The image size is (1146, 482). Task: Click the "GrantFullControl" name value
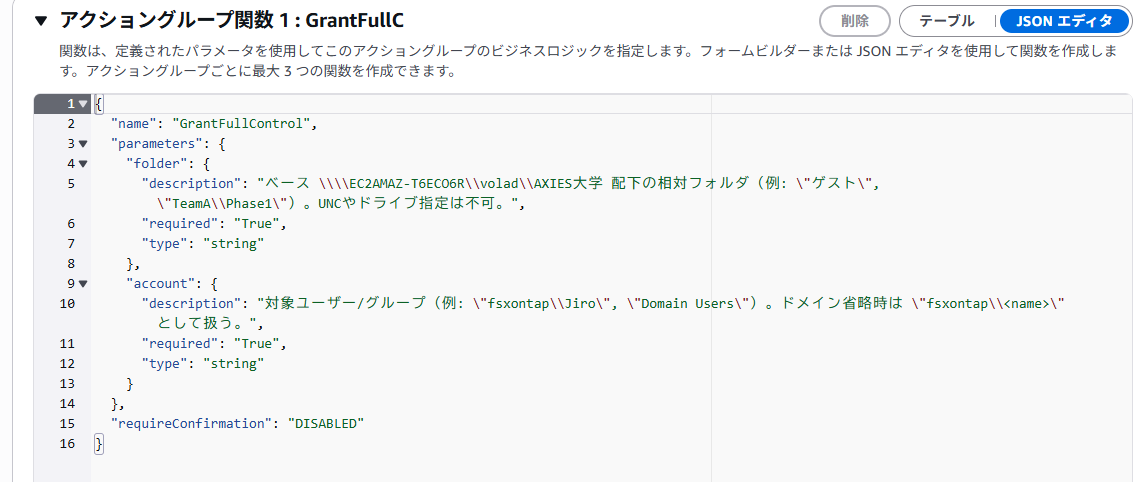tap(241, 124)
